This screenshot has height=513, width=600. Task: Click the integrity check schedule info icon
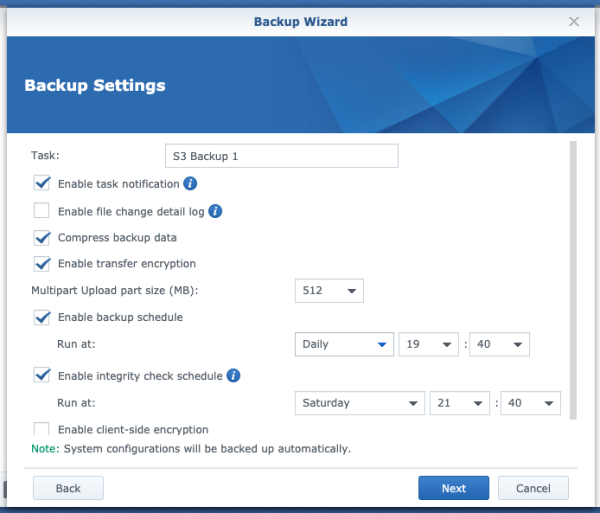click(233, 376)
